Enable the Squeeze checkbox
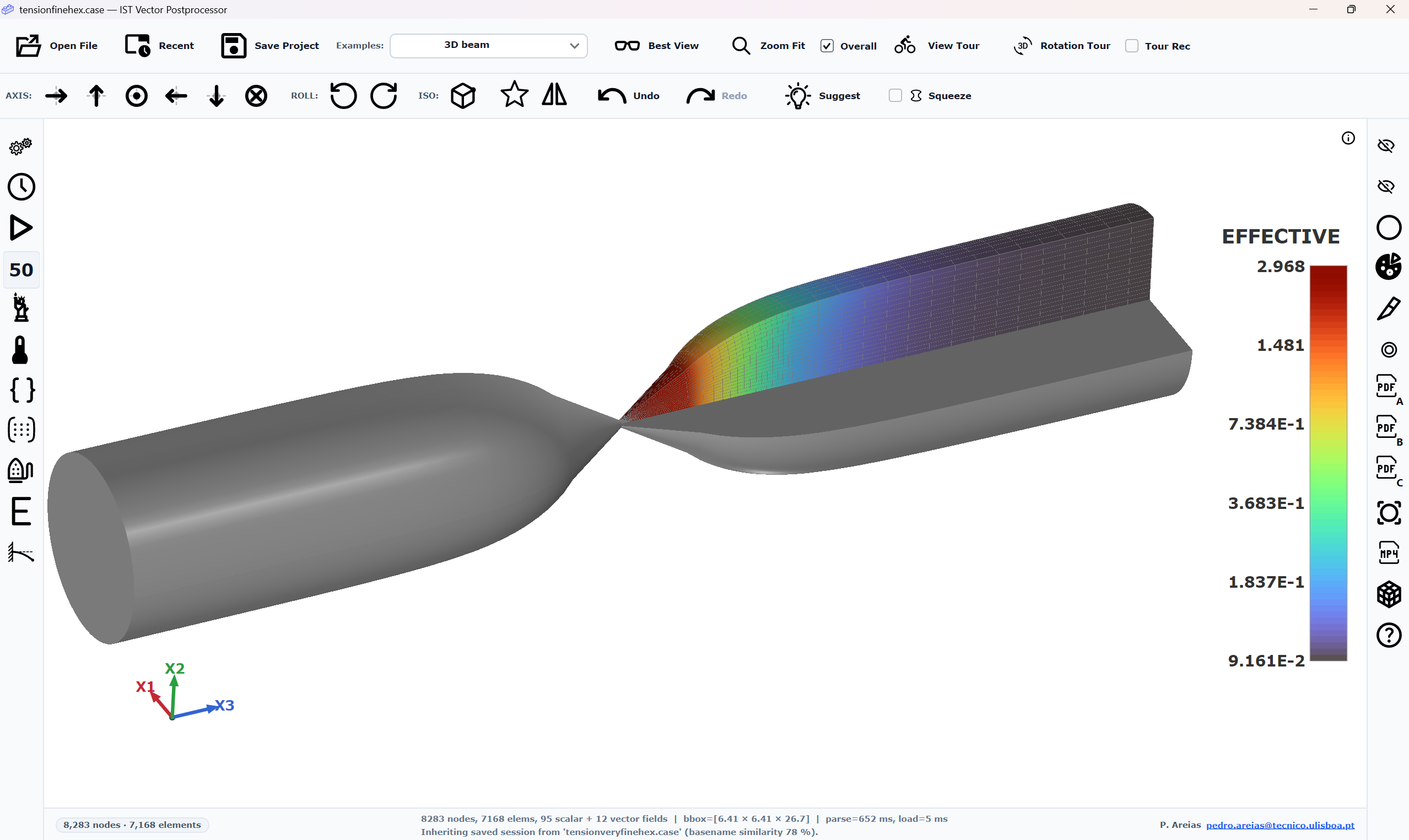 tap(895, 96)
